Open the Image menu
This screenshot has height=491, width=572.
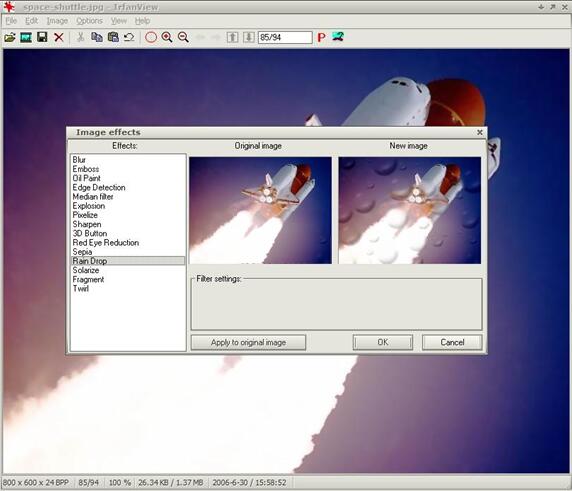(57, 21)
